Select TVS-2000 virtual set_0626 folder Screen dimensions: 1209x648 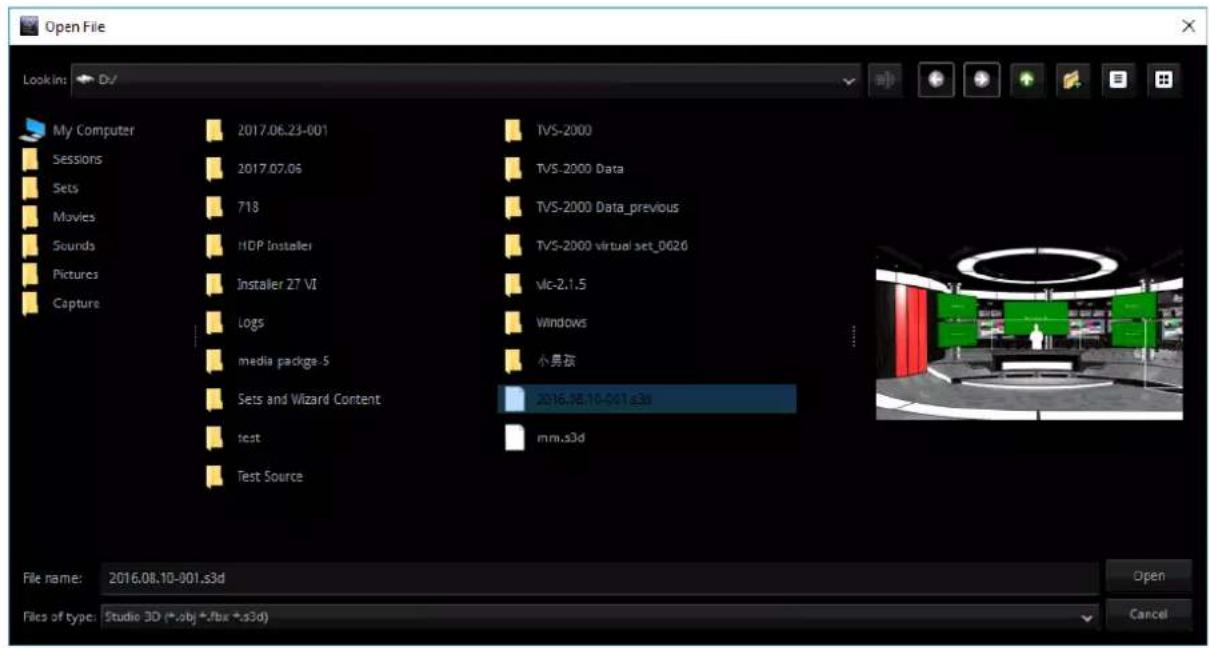[x=597, y=245]
